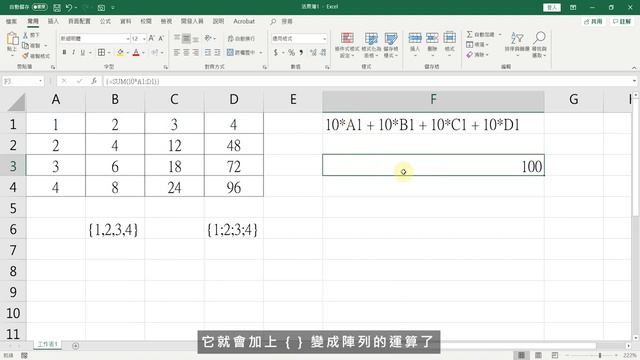Click the Center horizontal alignment icon
The height and width of the screenshot is (360, 640).
(186, 52)
